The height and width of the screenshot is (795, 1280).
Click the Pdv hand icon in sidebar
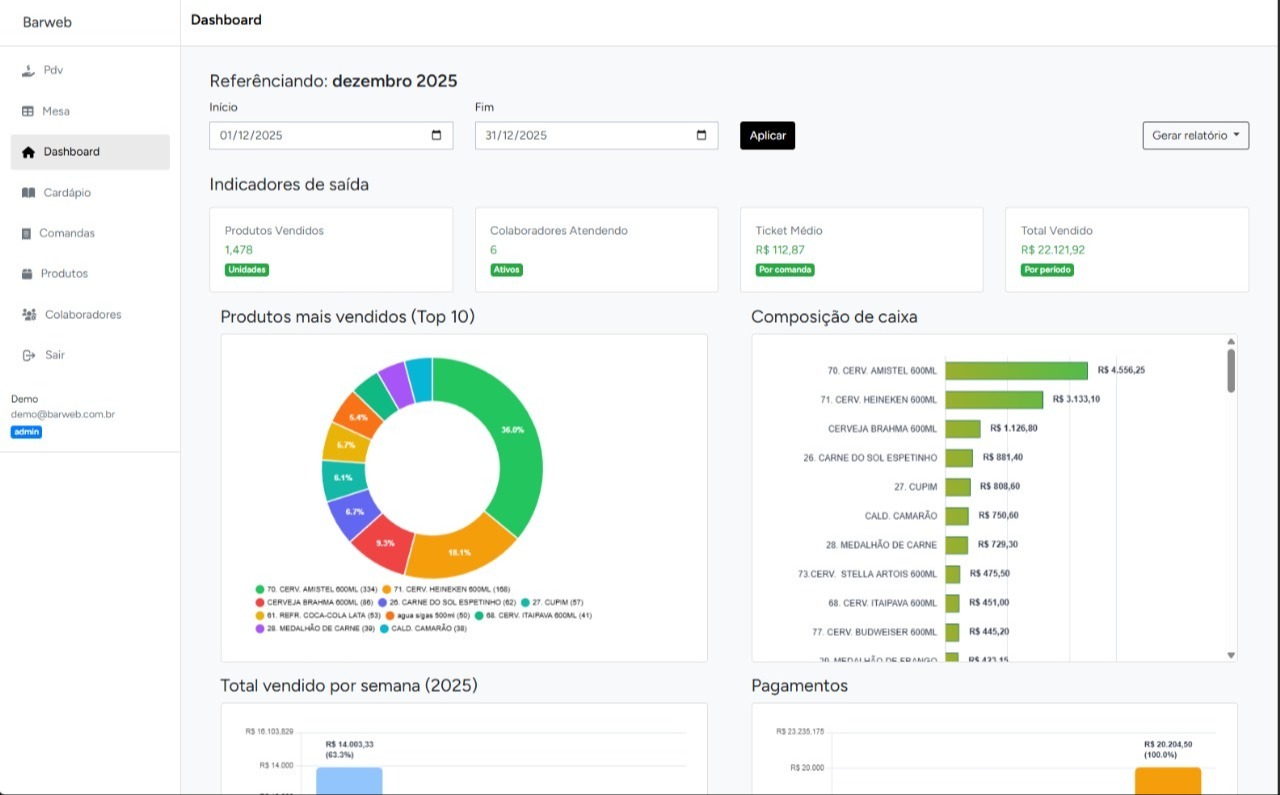(28, 71)
